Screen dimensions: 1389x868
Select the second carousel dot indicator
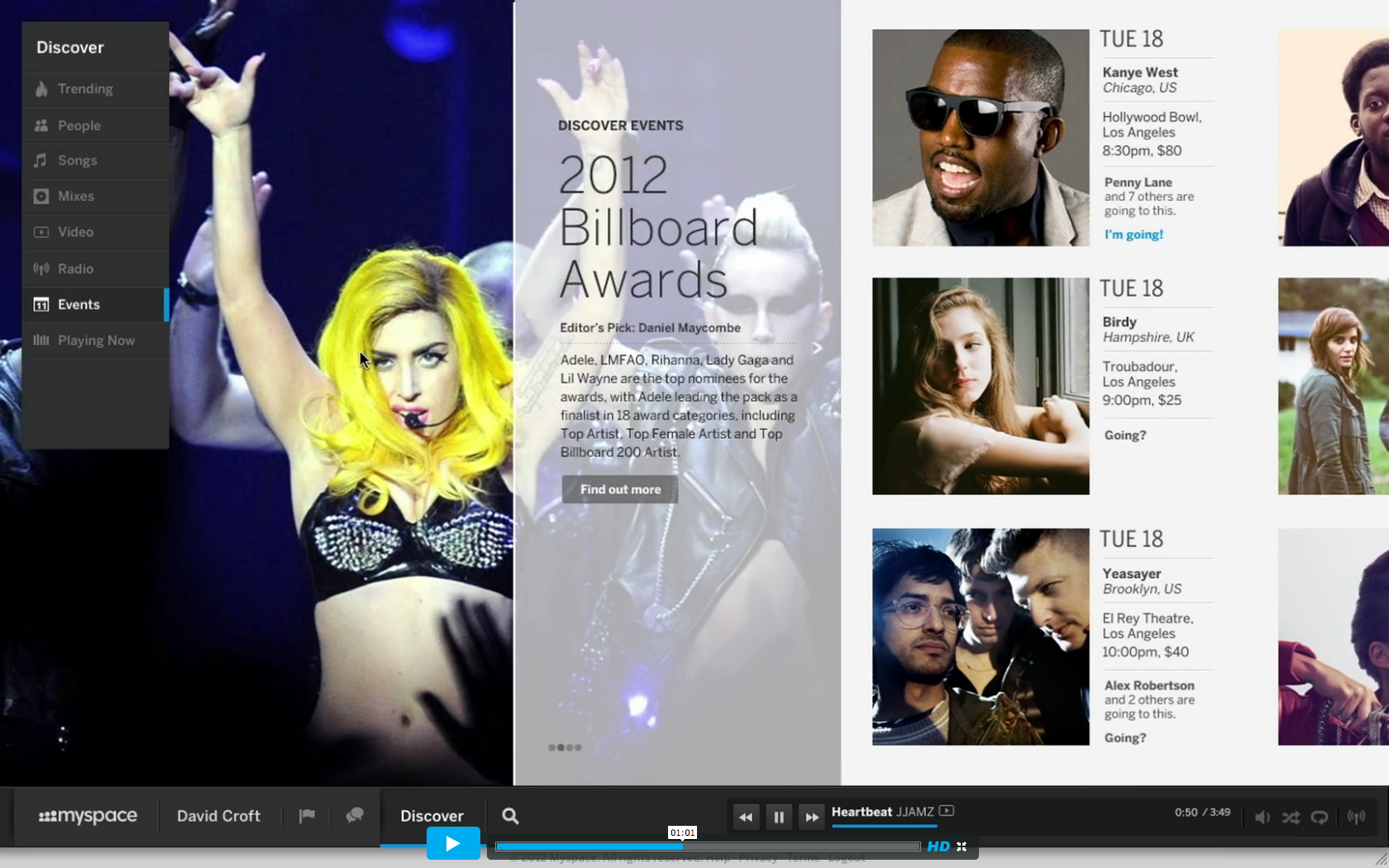coord(561,747)
